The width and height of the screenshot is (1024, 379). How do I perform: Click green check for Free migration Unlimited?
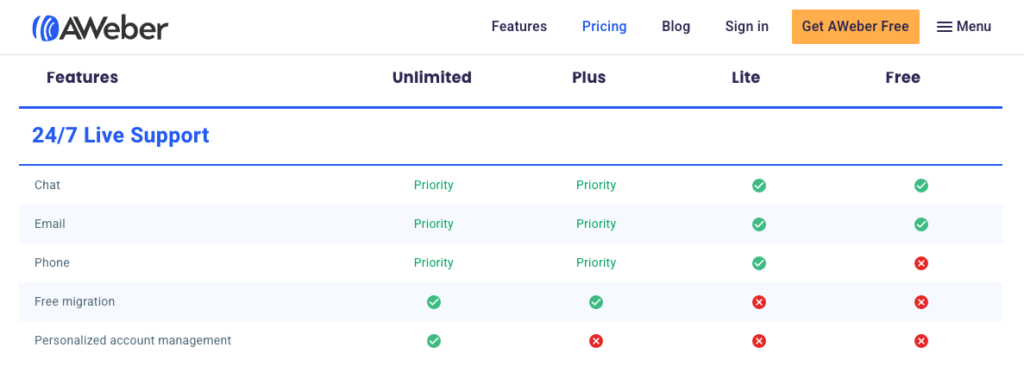tap(433, 302)
